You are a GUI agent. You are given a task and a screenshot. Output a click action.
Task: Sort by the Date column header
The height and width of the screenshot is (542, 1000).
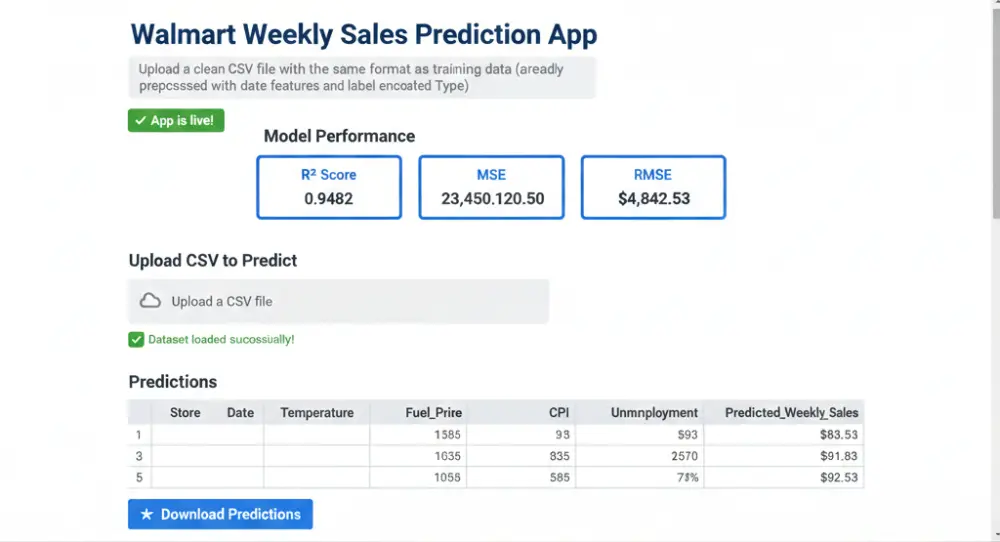pos(240,413)
